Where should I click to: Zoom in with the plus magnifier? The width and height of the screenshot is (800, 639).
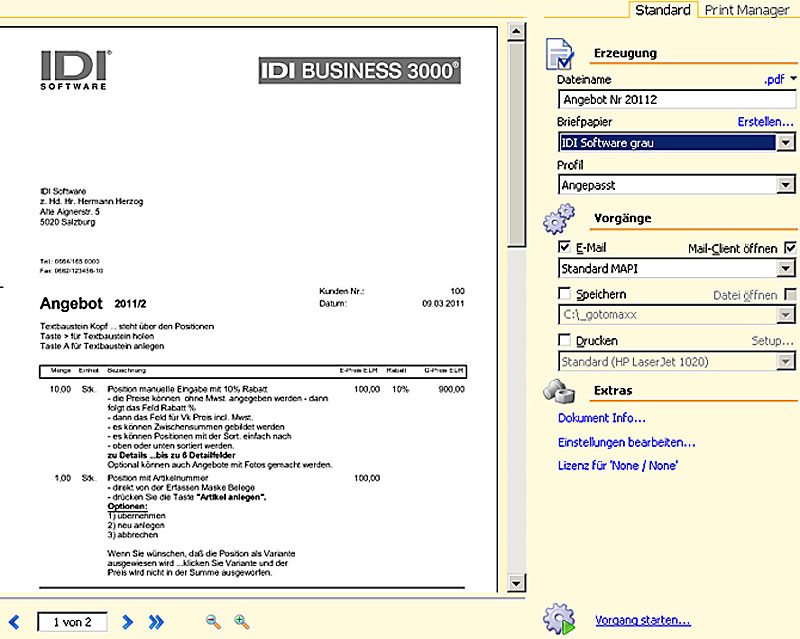[241, 622]
